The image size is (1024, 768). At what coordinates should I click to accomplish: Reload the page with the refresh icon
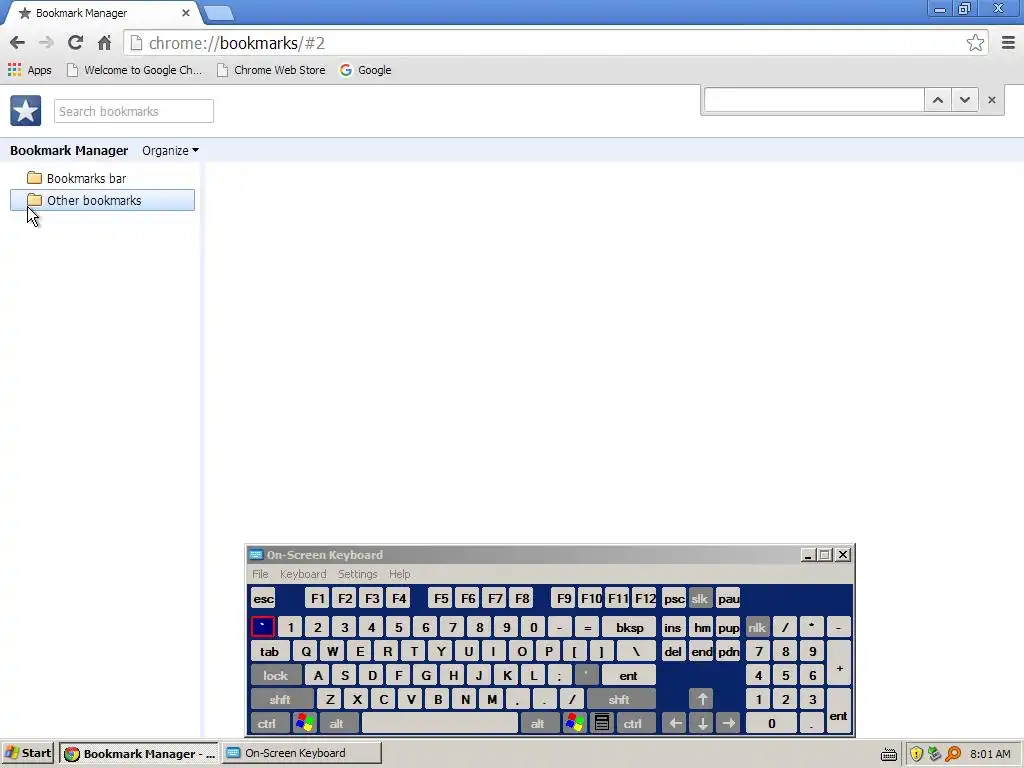[75, 43]
